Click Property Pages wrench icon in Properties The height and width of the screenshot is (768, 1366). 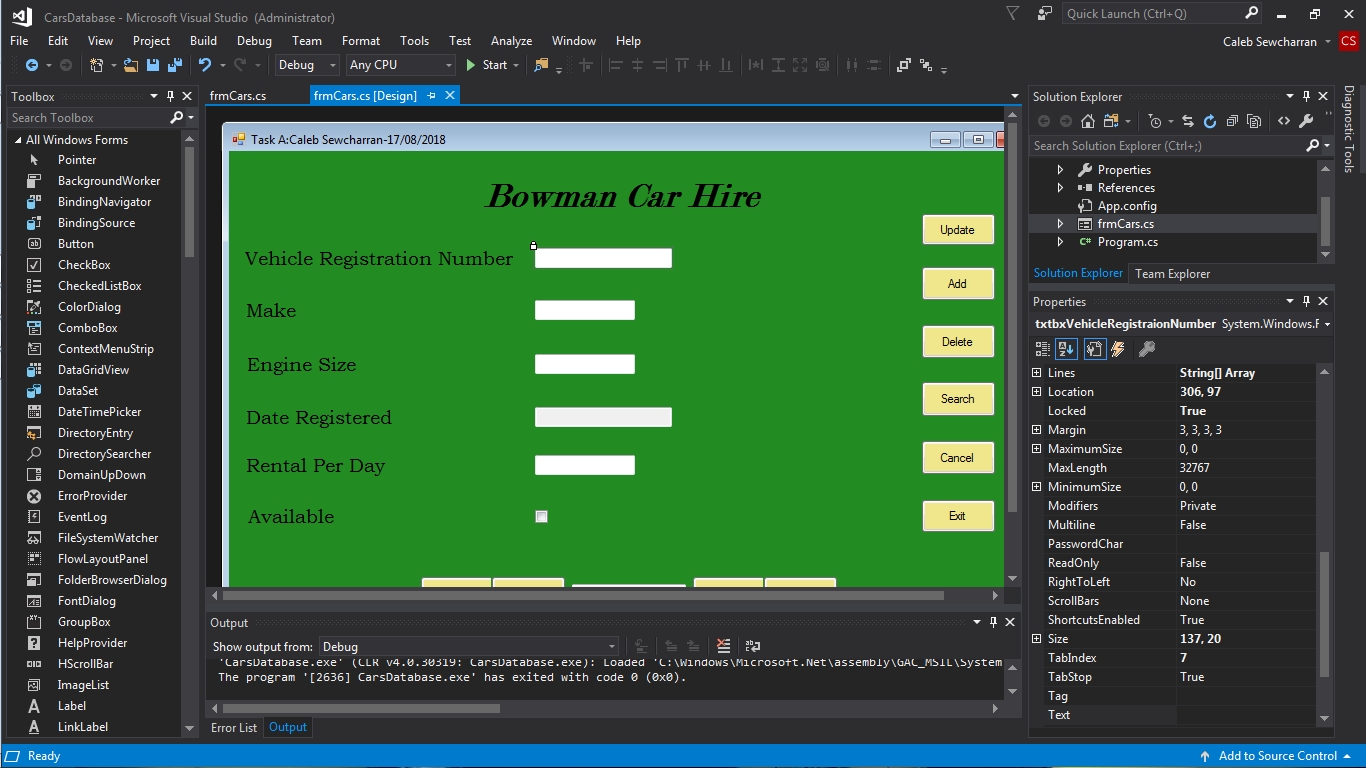[x=1147, y=349]
